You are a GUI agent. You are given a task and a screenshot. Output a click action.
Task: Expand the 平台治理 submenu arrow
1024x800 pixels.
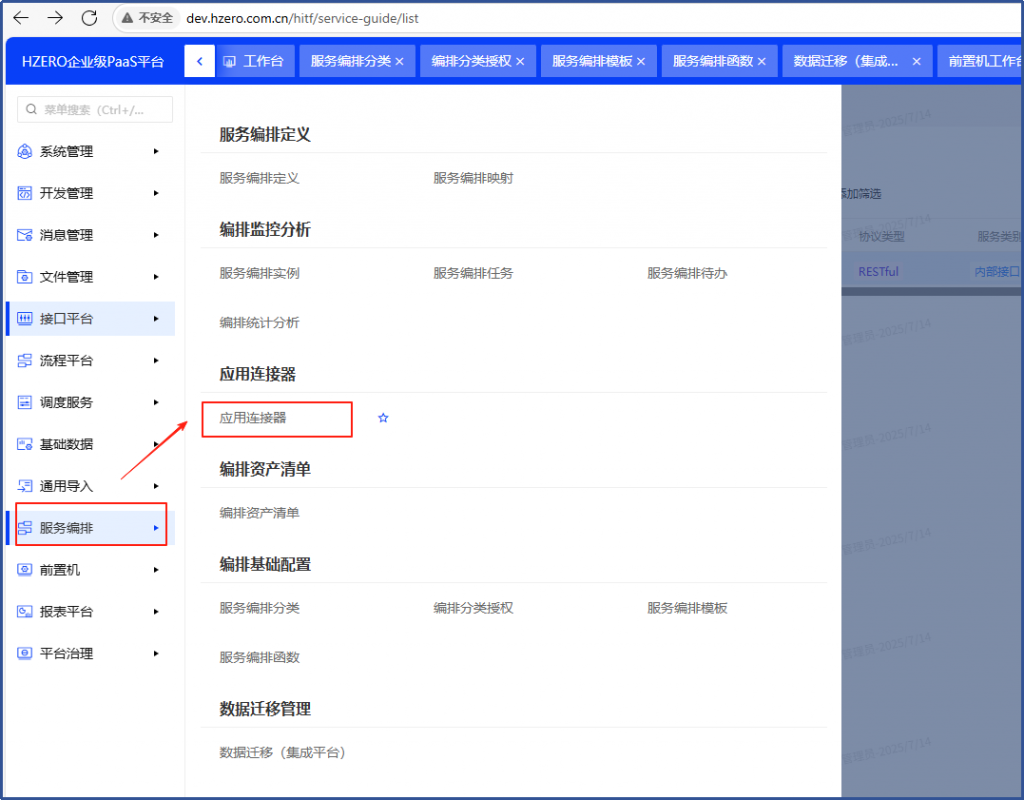[x=156, y=654]
